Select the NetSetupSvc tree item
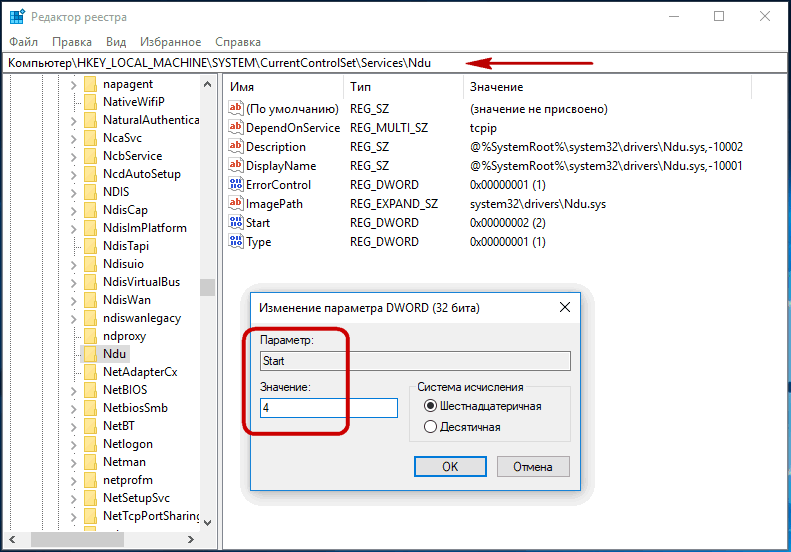The height and width of the screenshot is (552, 791). pyautogui.click(x=136, y=498)
